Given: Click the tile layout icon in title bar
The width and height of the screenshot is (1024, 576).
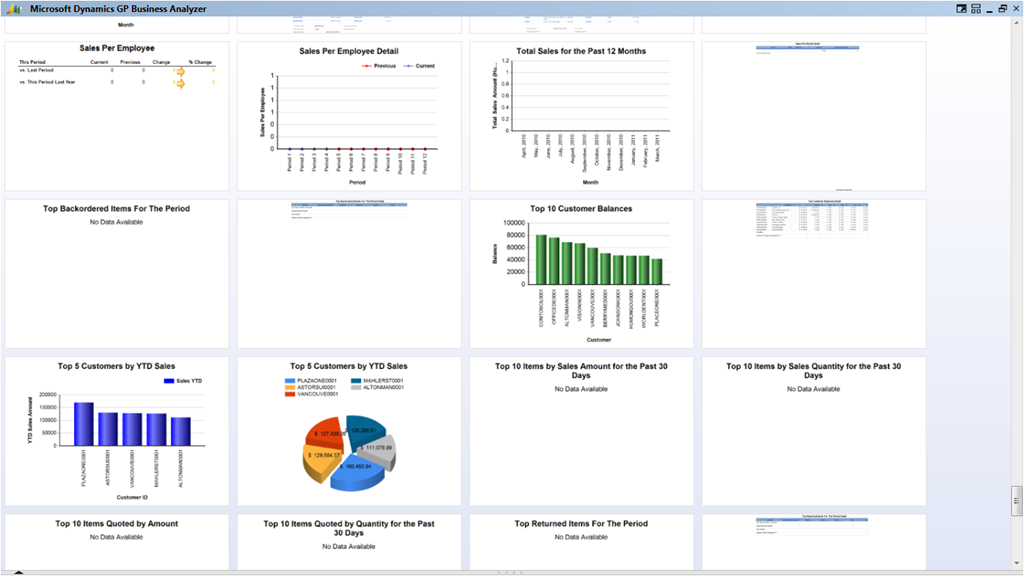Looking at the screenshot, I should coord(976,8).
